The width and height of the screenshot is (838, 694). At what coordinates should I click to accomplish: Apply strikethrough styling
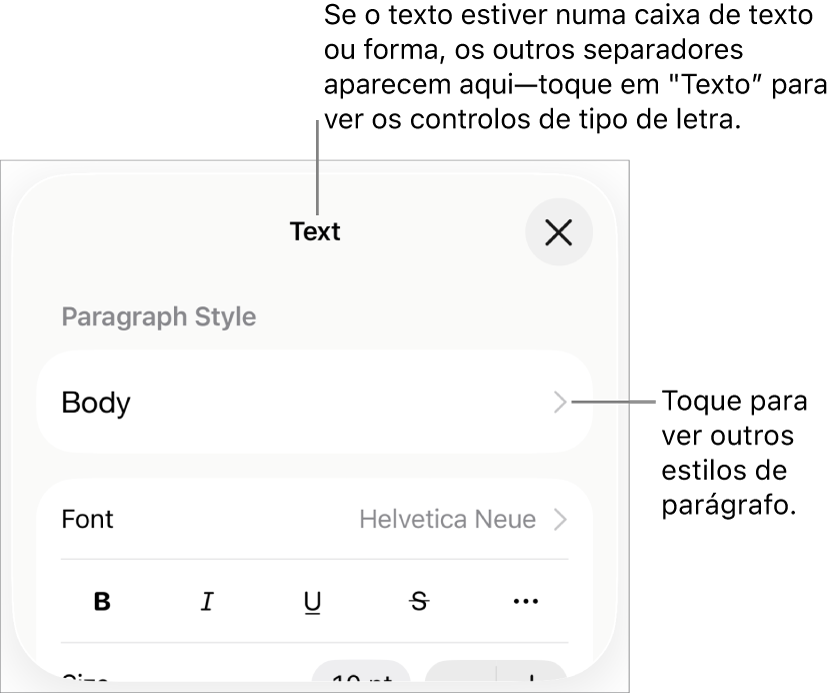click(418, 601)
